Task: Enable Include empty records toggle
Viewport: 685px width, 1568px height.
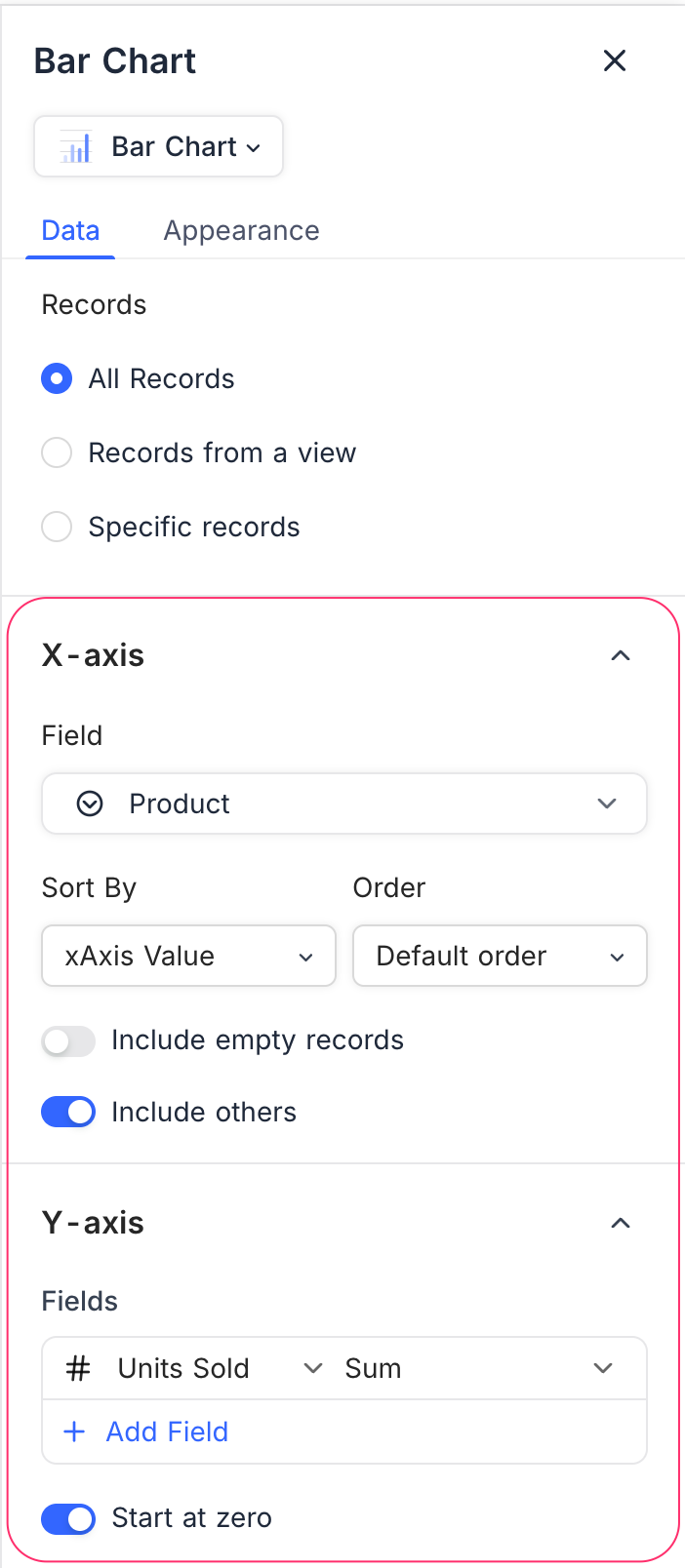Action: point(68,1040)
